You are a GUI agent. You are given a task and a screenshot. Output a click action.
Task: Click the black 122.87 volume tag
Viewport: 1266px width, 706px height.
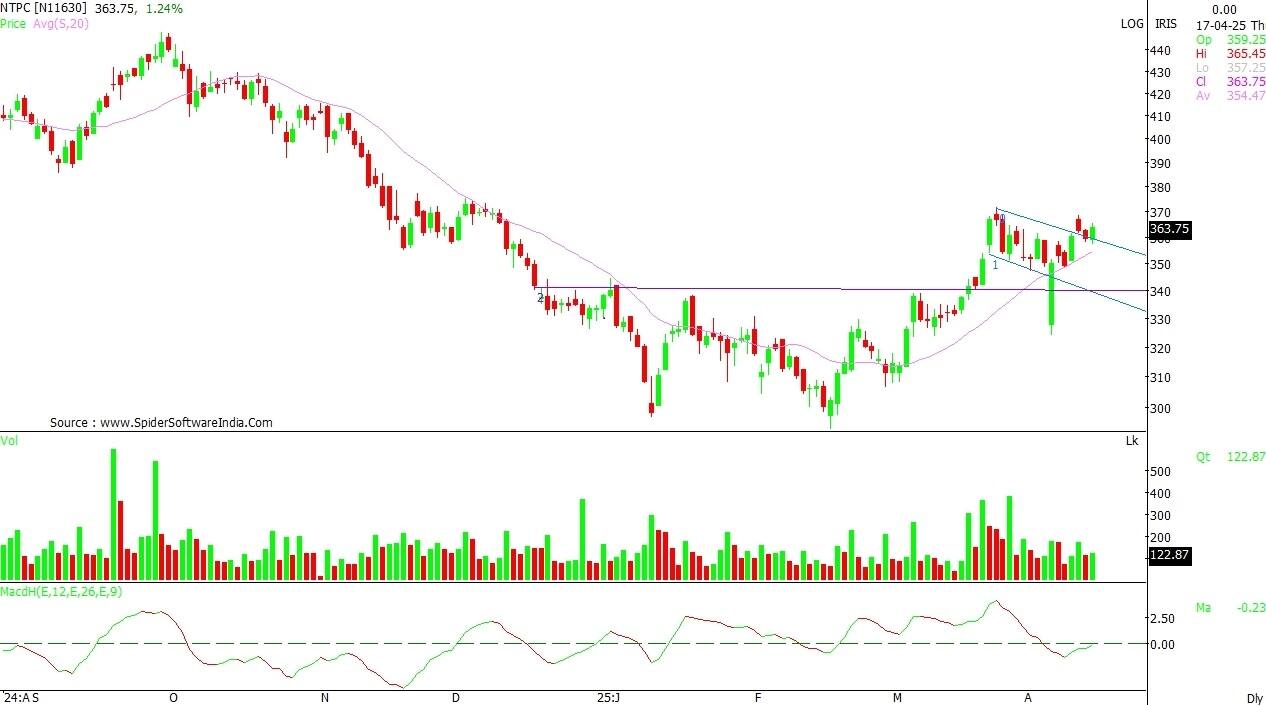(x=1169, y=555)
